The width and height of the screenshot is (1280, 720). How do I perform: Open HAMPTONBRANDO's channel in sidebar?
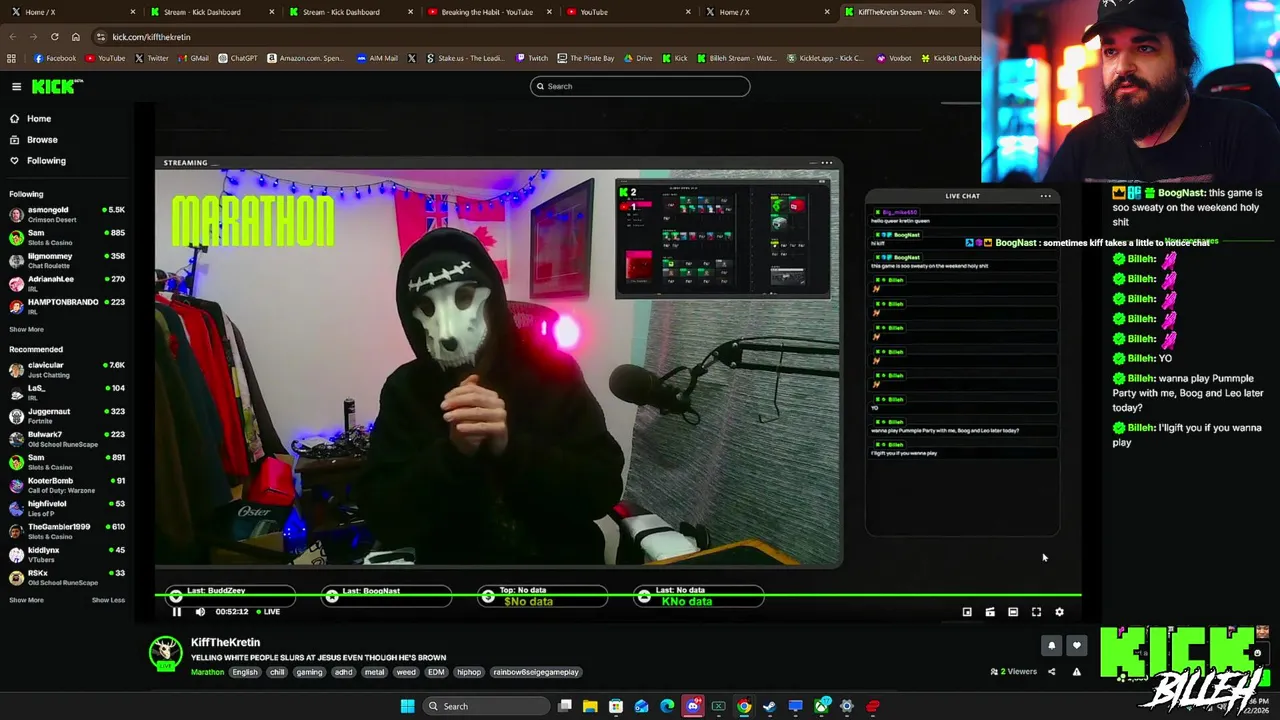66,307
